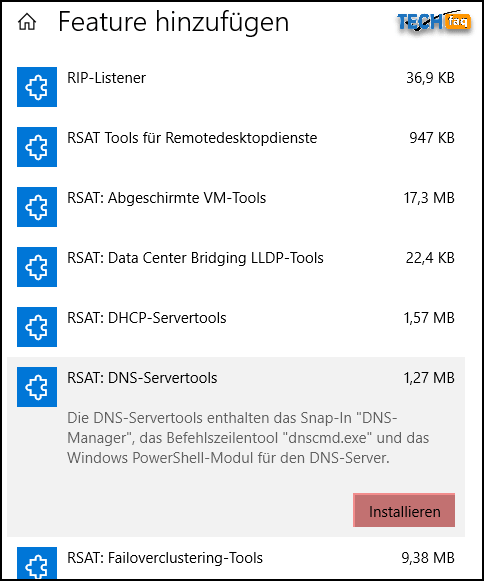
Task: Click the 17,3 MB size label
Action: (429, 198)
